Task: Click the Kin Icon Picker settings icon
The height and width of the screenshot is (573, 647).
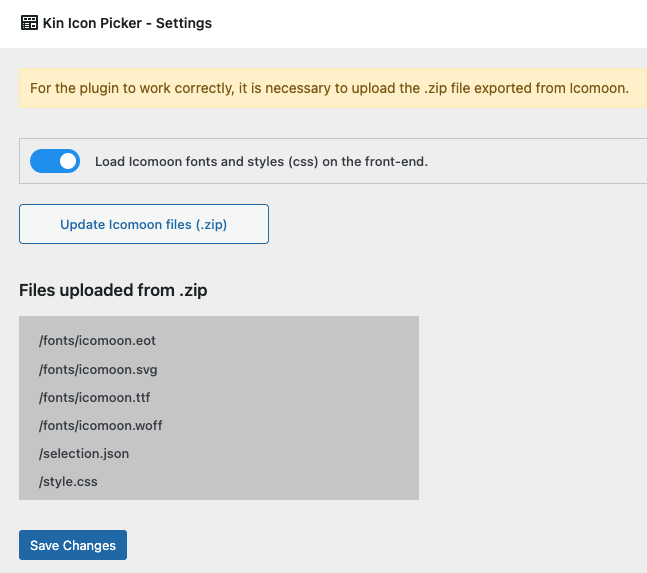Action: tap(29, 23)
